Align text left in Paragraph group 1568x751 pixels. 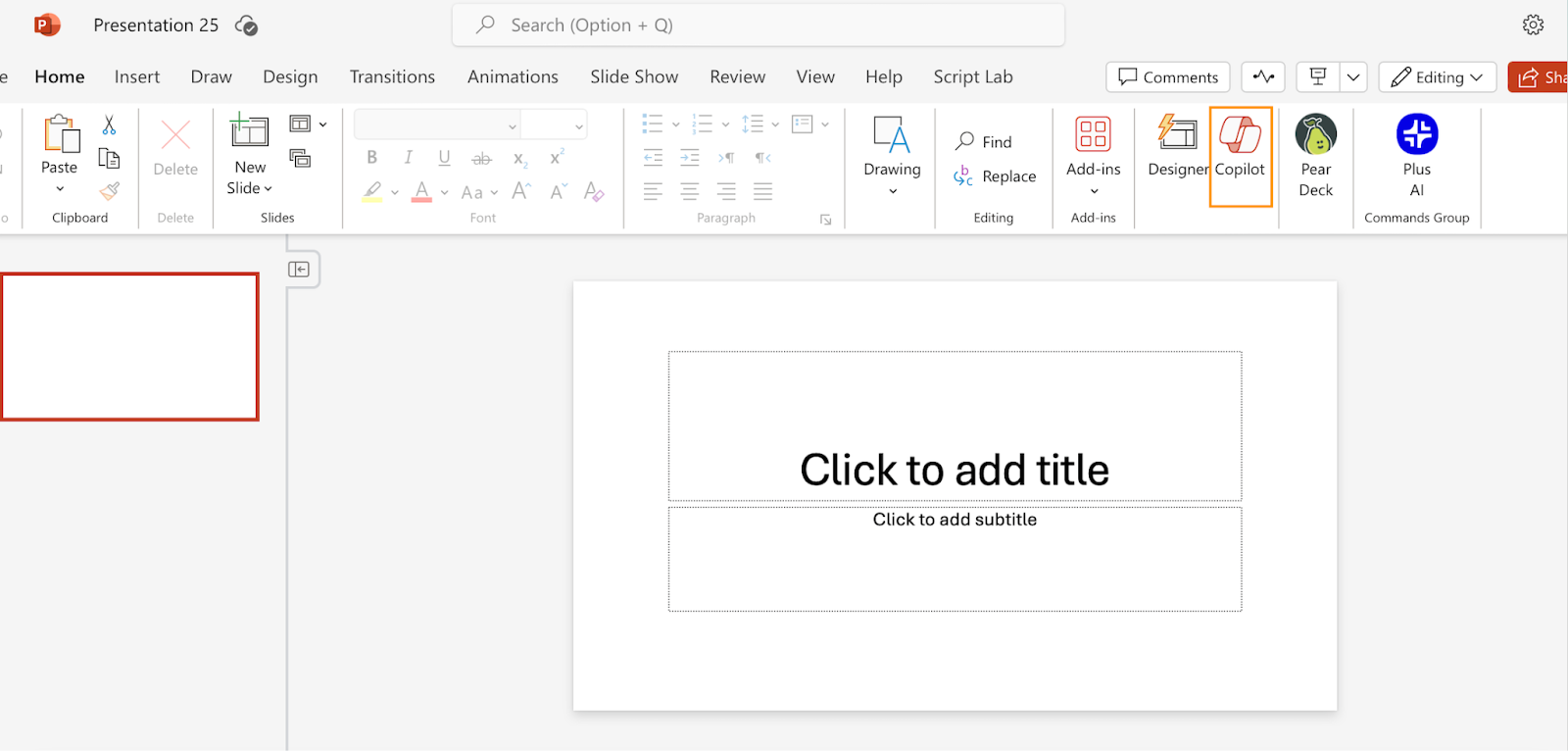tap(653, 191)
